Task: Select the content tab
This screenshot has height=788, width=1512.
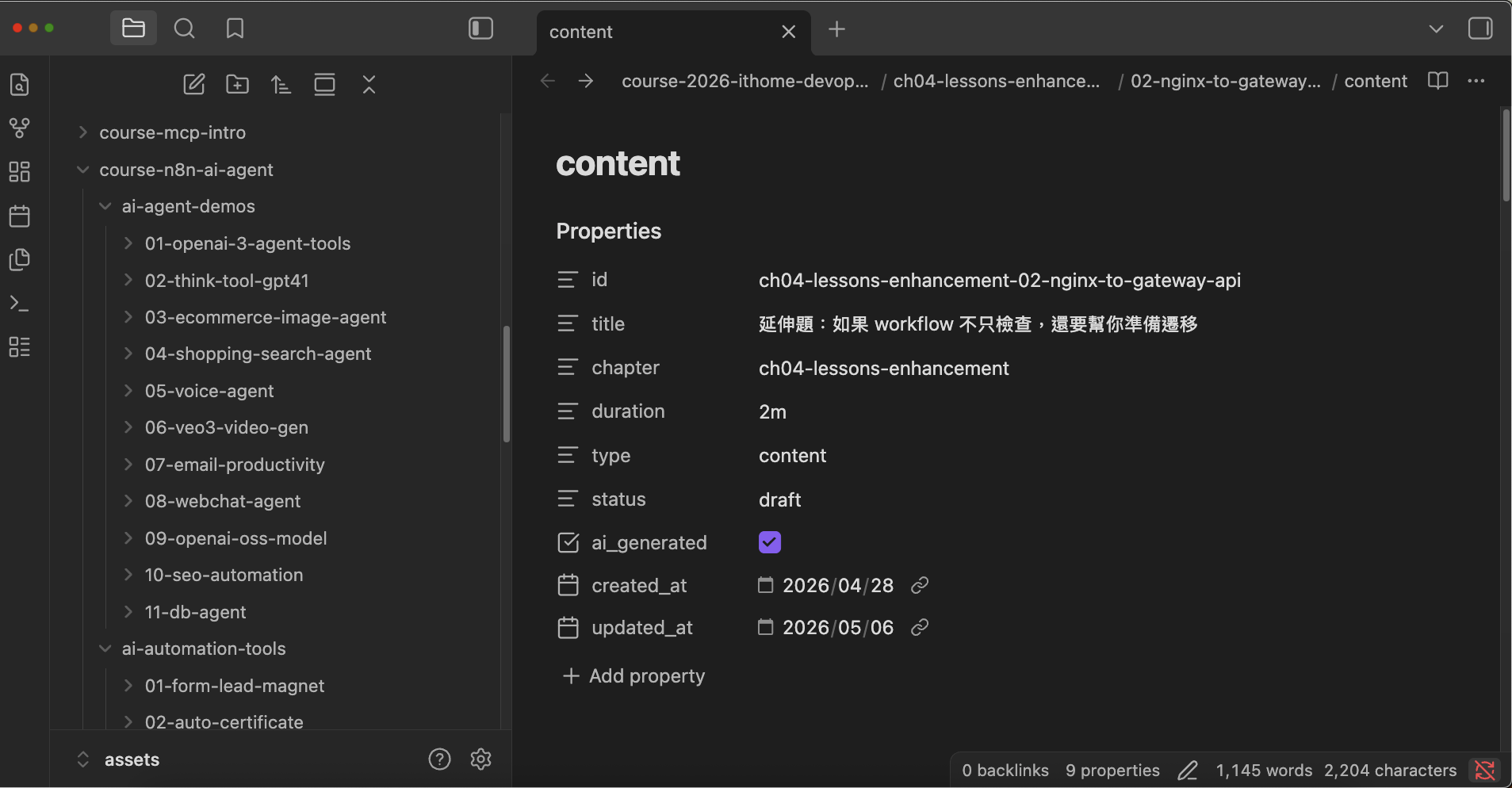Action: coord(674,32)
